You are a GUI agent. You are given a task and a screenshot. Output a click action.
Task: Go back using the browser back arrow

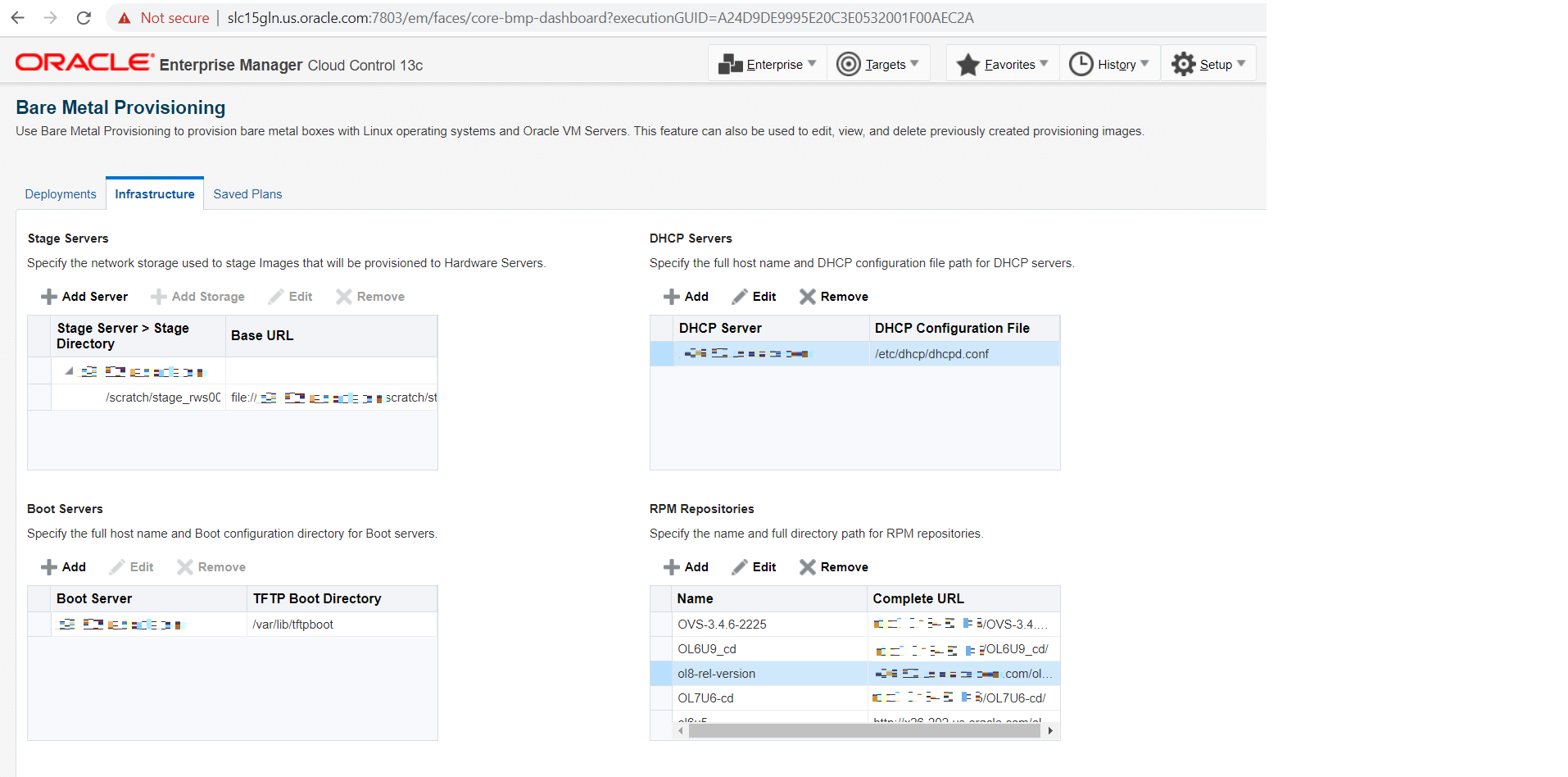click(x=17, y=17)
